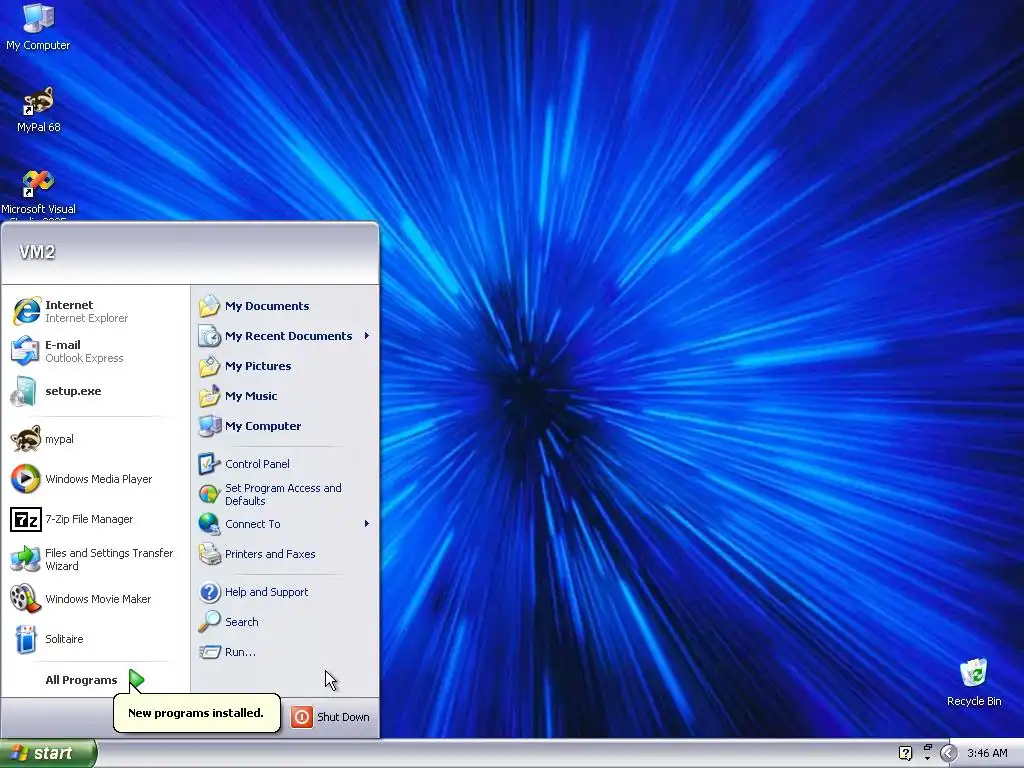Show hidden tray icons arrow
Image resolution: width=1024 pixels, height=768 pixels.
click(x=949, y=753)
